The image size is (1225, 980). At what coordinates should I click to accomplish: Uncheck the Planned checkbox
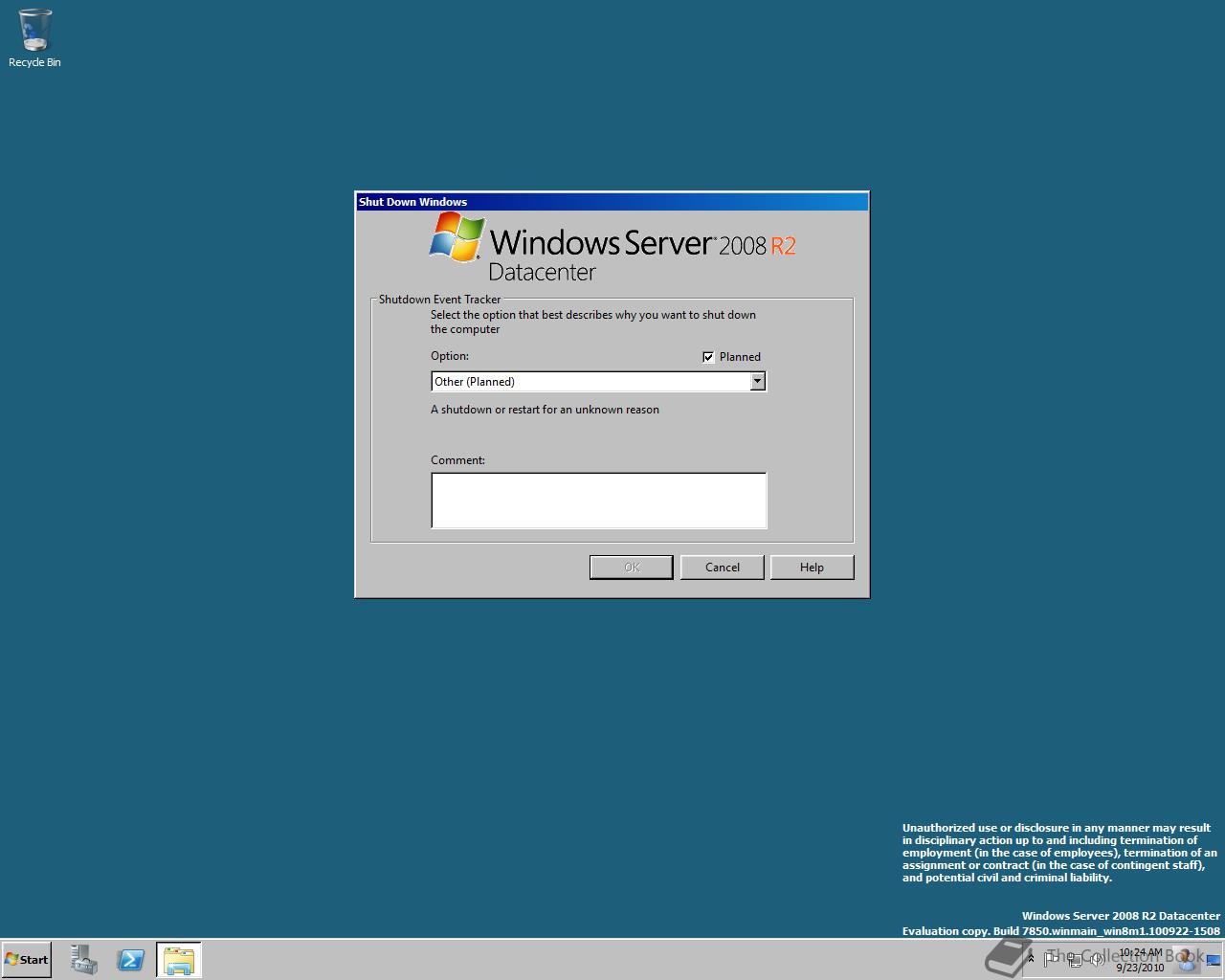[x=708, y=357]
